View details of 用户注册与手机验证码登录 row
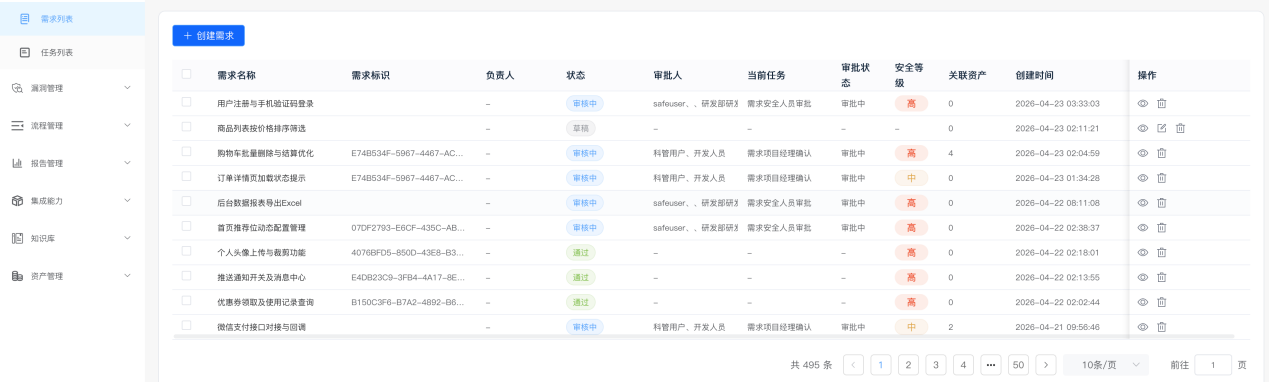 click(x=1143, y=103)
